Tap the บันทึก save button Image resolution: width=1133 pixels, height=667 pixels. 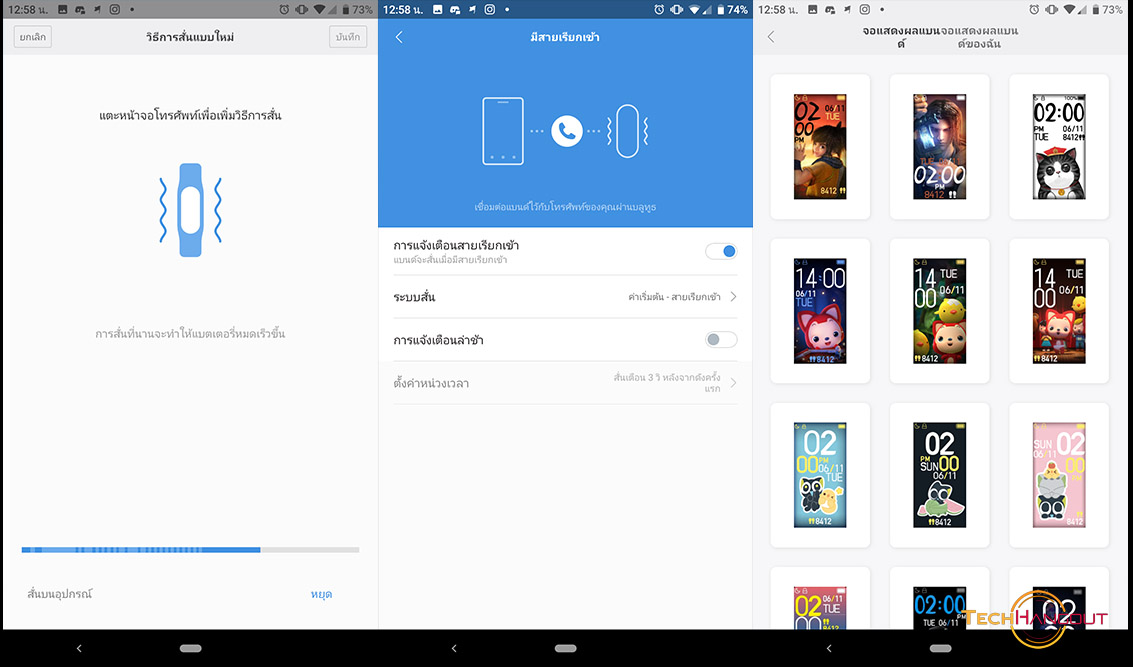point(348,37)
